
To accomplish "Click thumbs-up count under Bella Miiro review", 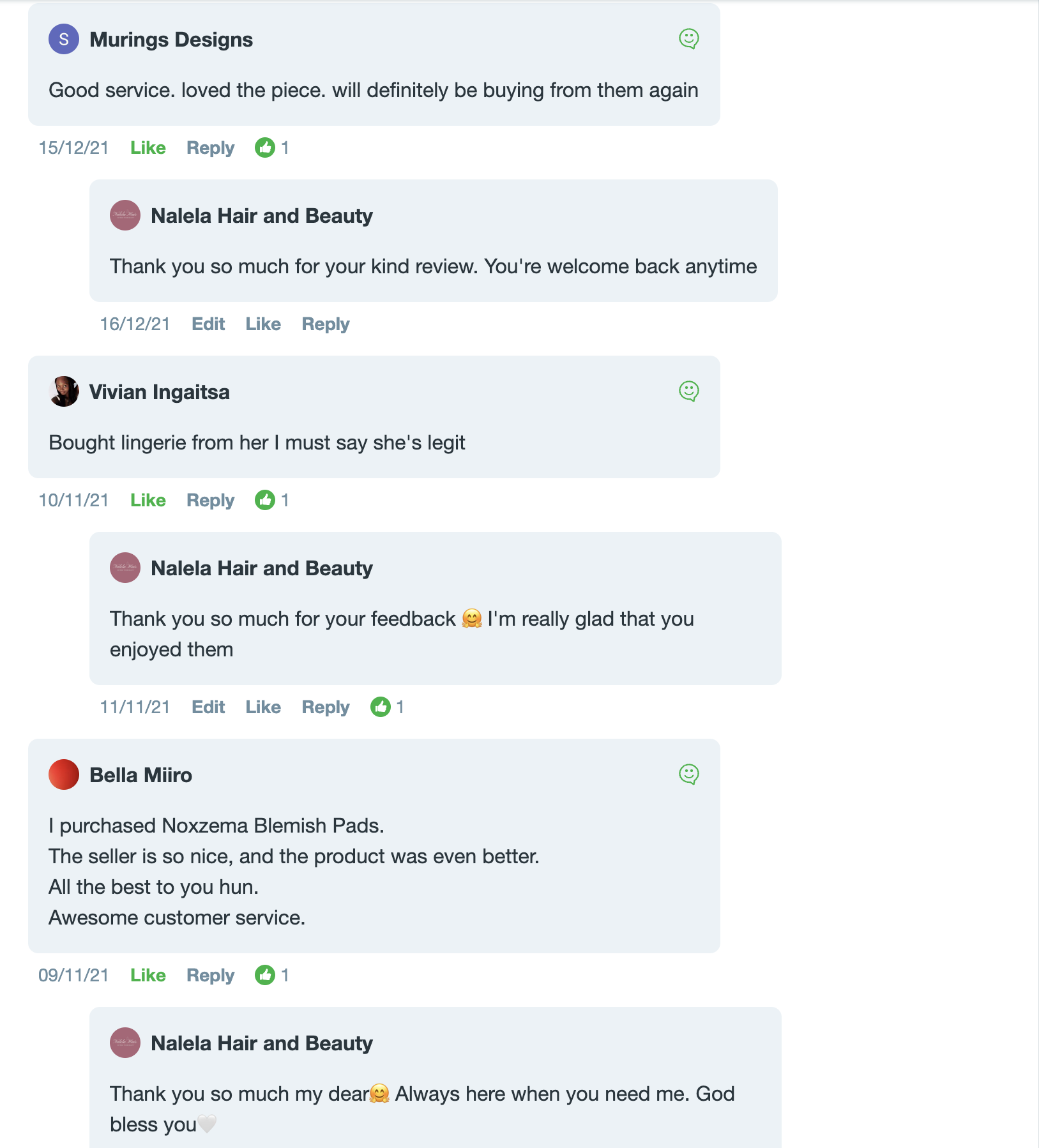I will [272, 975].
